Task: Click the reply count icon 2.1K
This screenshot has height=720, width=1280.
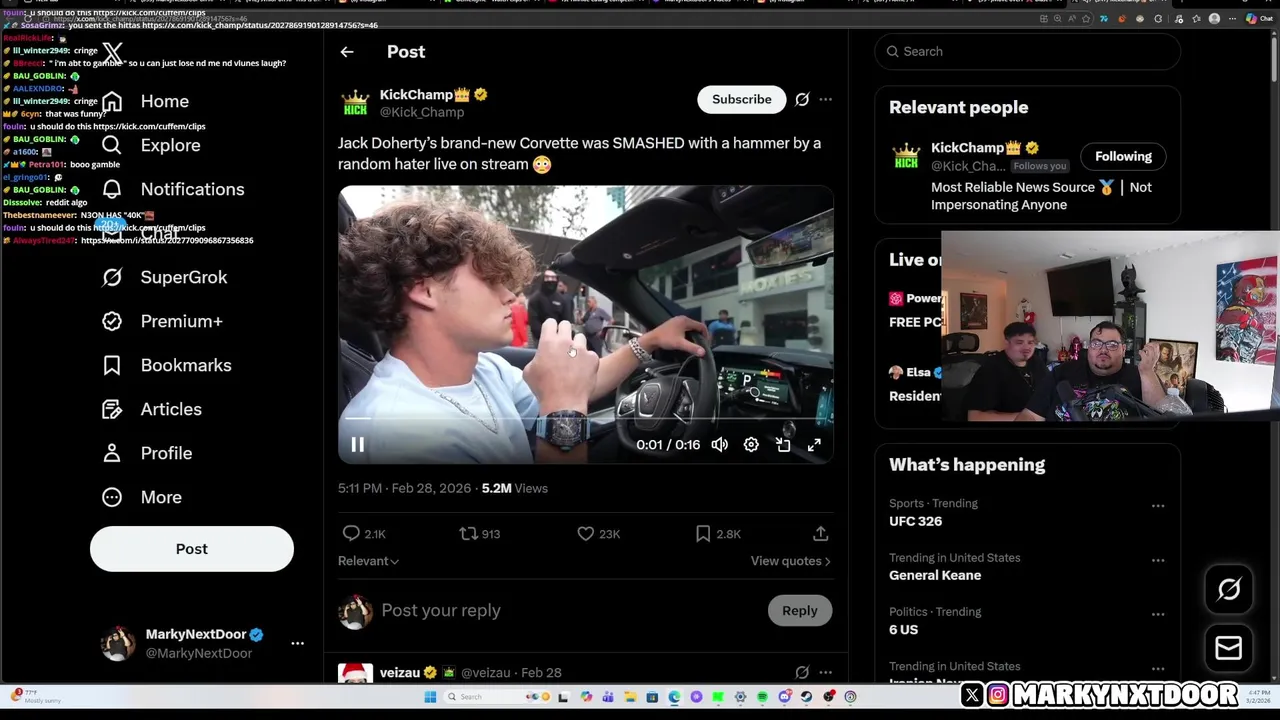Action: coord(351,534)
